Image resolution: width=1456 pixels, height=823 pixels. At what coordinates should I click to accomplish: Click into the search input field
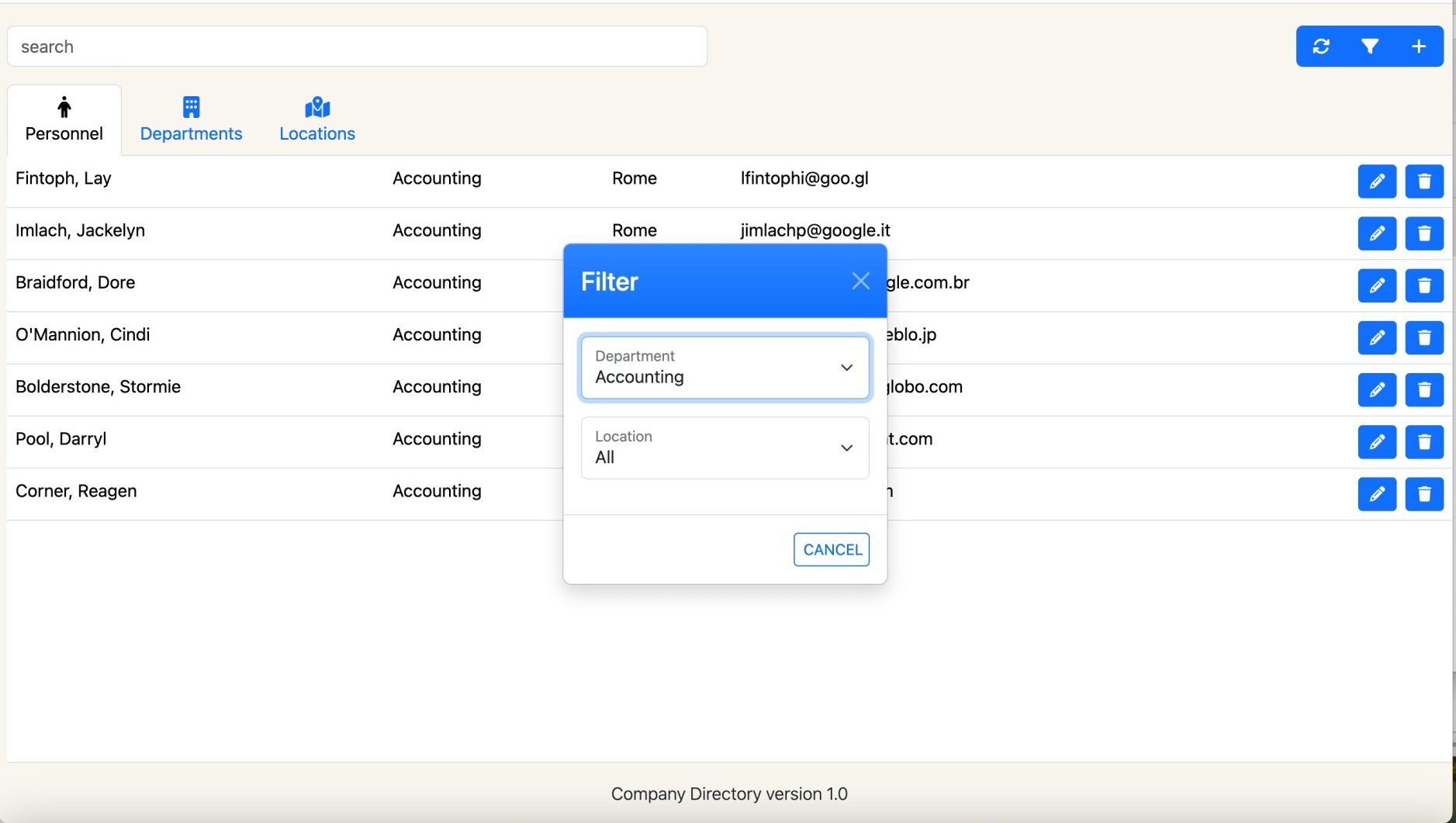tap(357, 47)
